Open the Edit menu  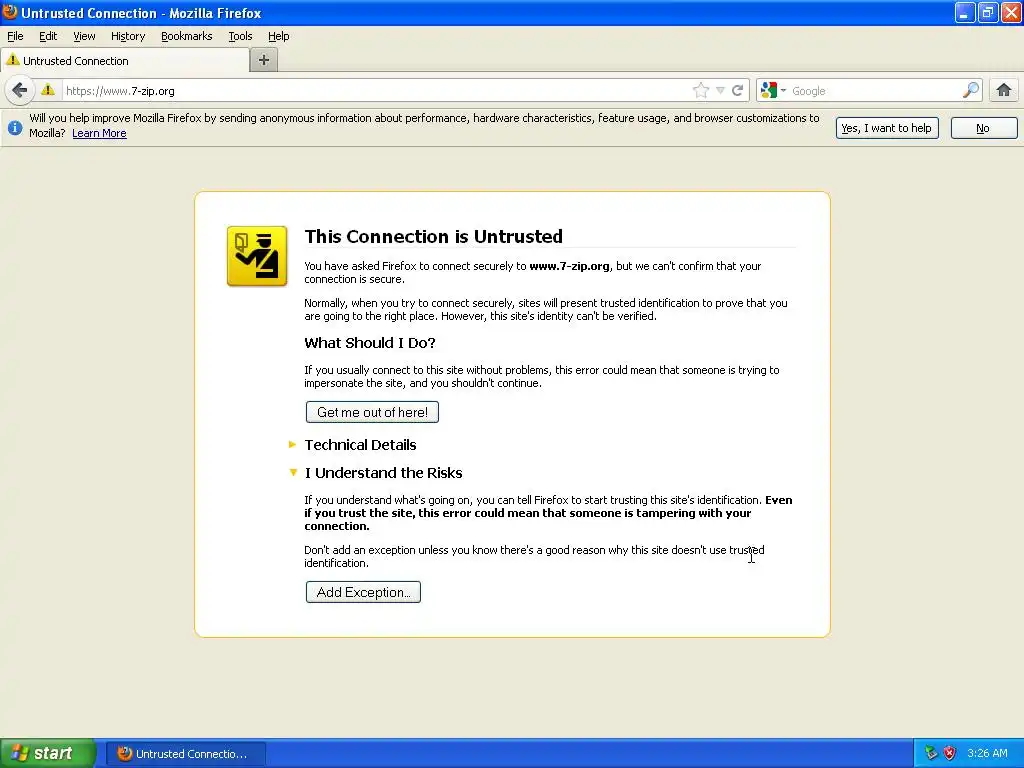48,36
